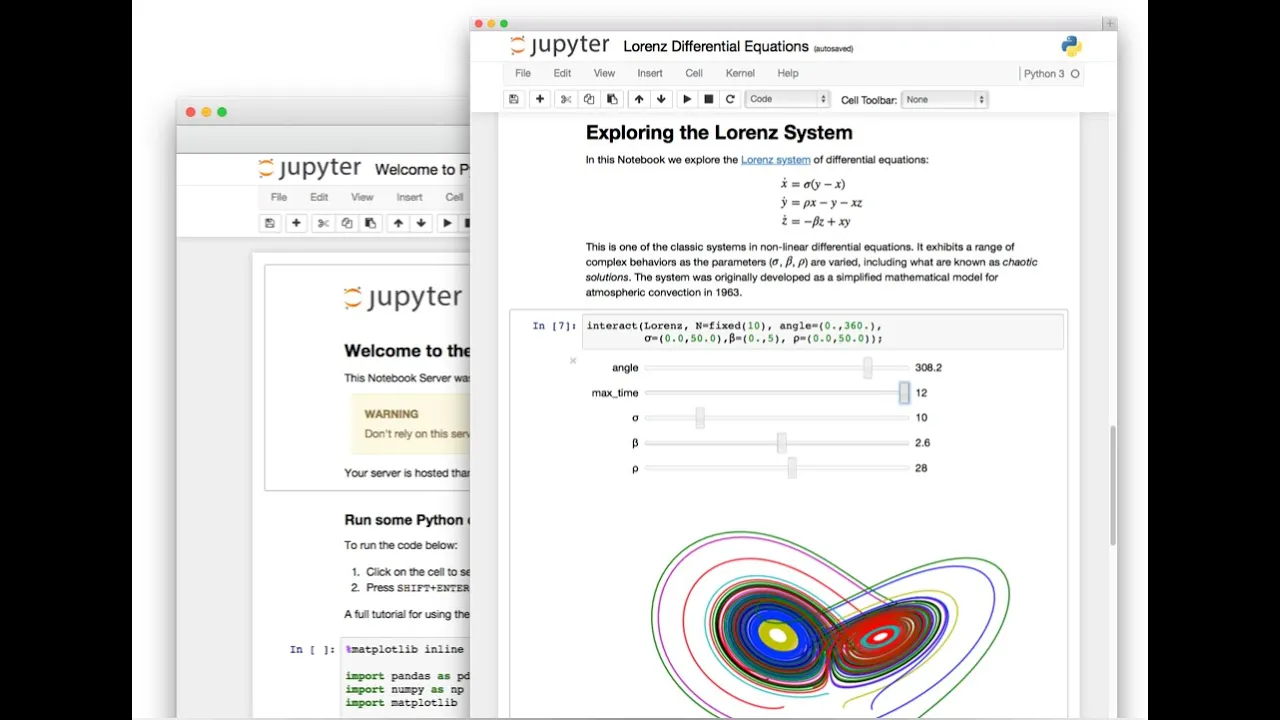
Task: Open View menu in Lorenz notebook
Action: (604, 73)
